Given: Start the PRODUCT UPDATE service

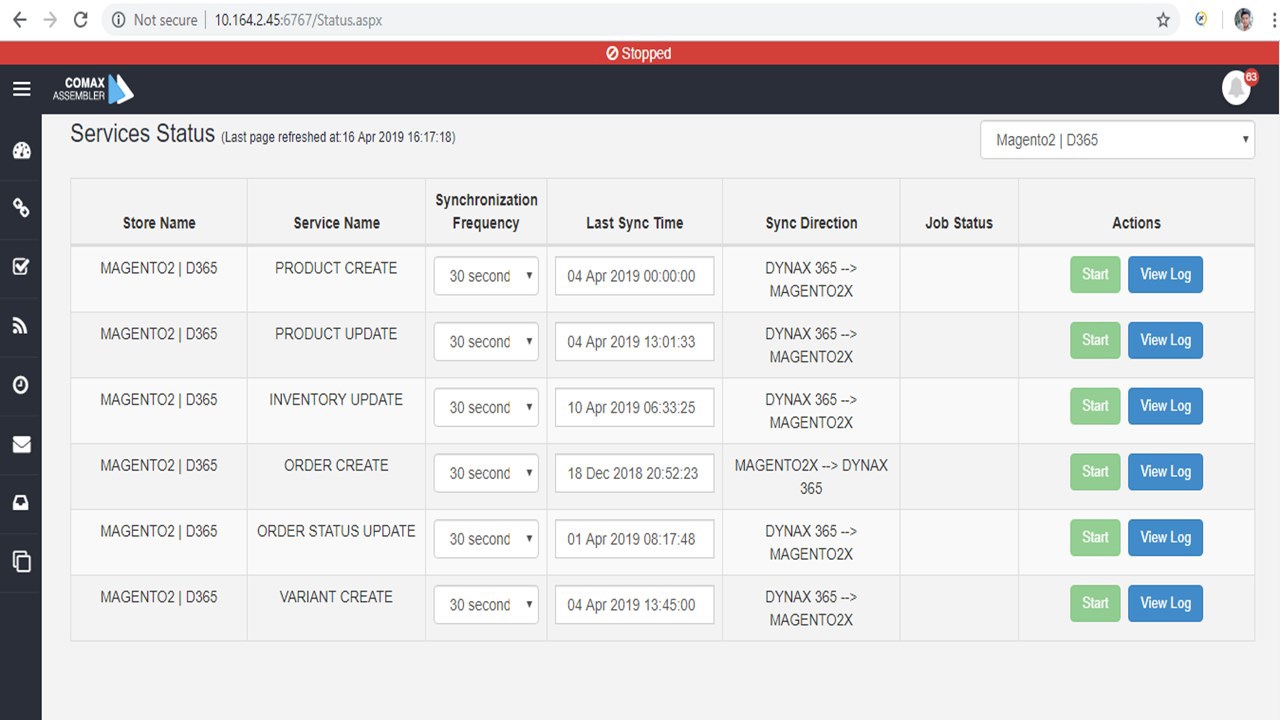Looking at the screenshot, I should [1095, 340].
